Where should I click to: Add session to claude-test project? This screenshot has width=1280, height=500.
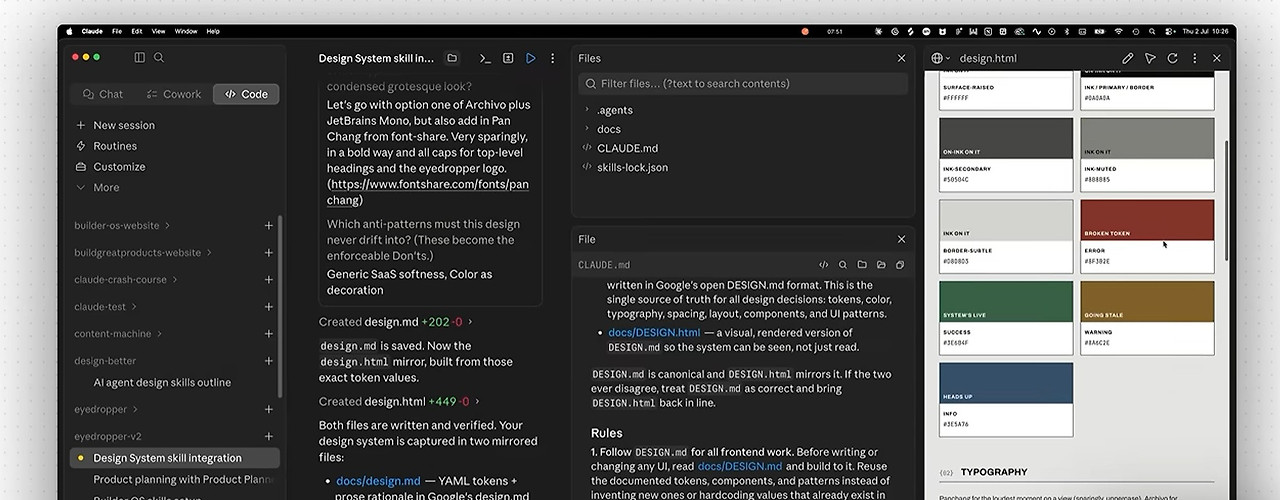point(268,307)
